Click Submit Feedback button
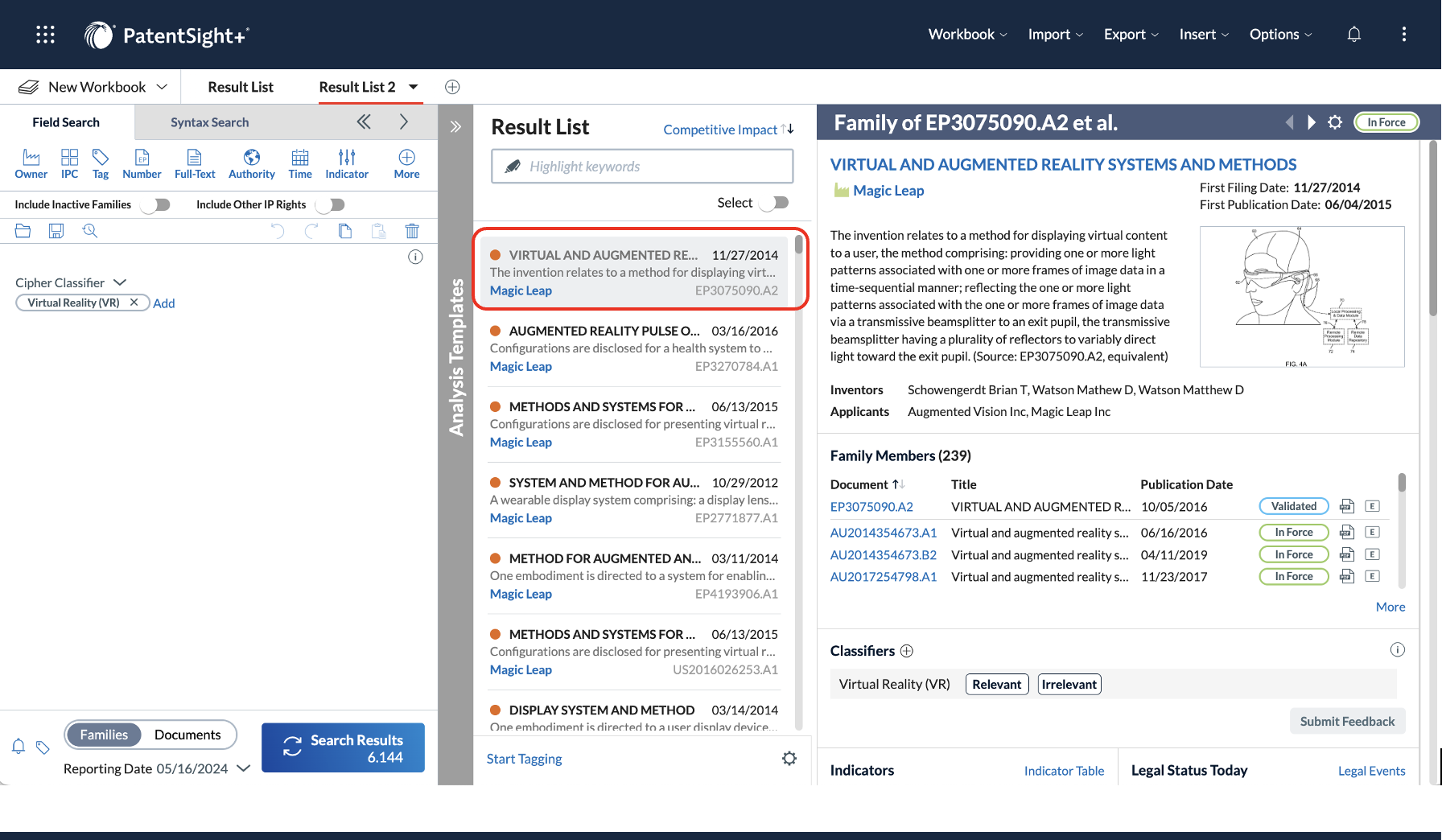The width and height of the screenshot is (1442, 840). [x=1347, y=721]
